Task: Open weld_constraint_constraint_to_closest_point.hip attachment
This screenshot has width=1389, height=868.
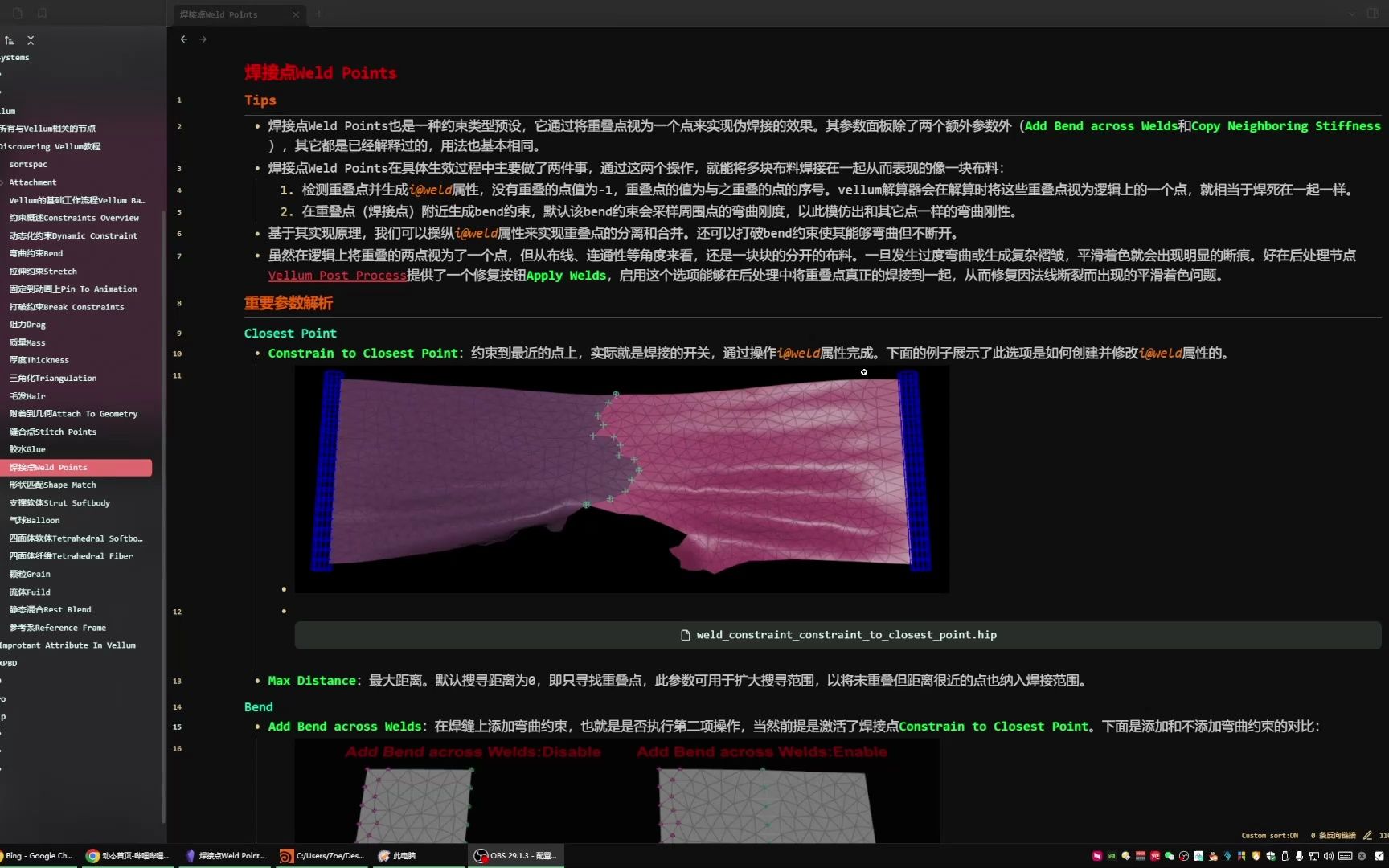Action: [x=838, y=635]
